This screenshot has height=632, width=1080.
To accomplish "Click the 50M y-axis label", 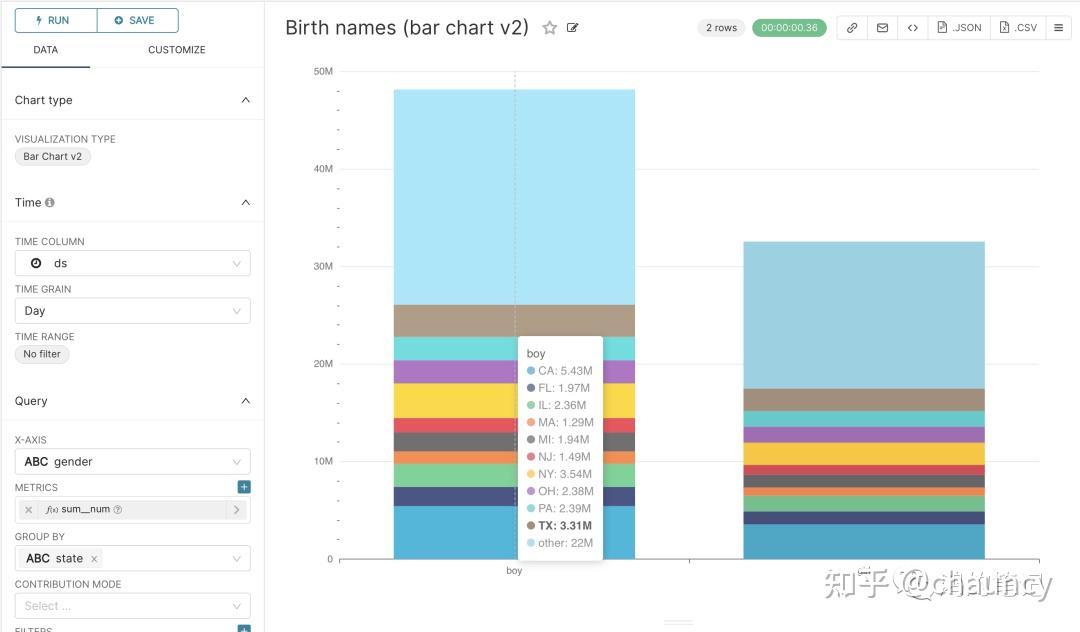I will point(323,71).
